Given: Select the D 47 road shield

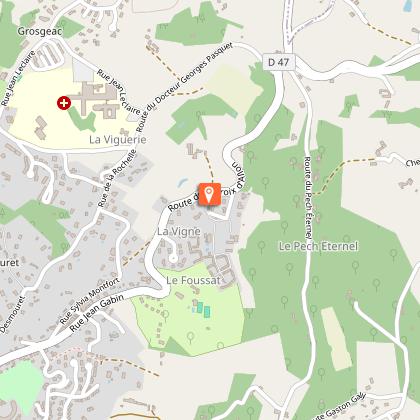Looking at the screenshot, I should [x=279, y=62].
